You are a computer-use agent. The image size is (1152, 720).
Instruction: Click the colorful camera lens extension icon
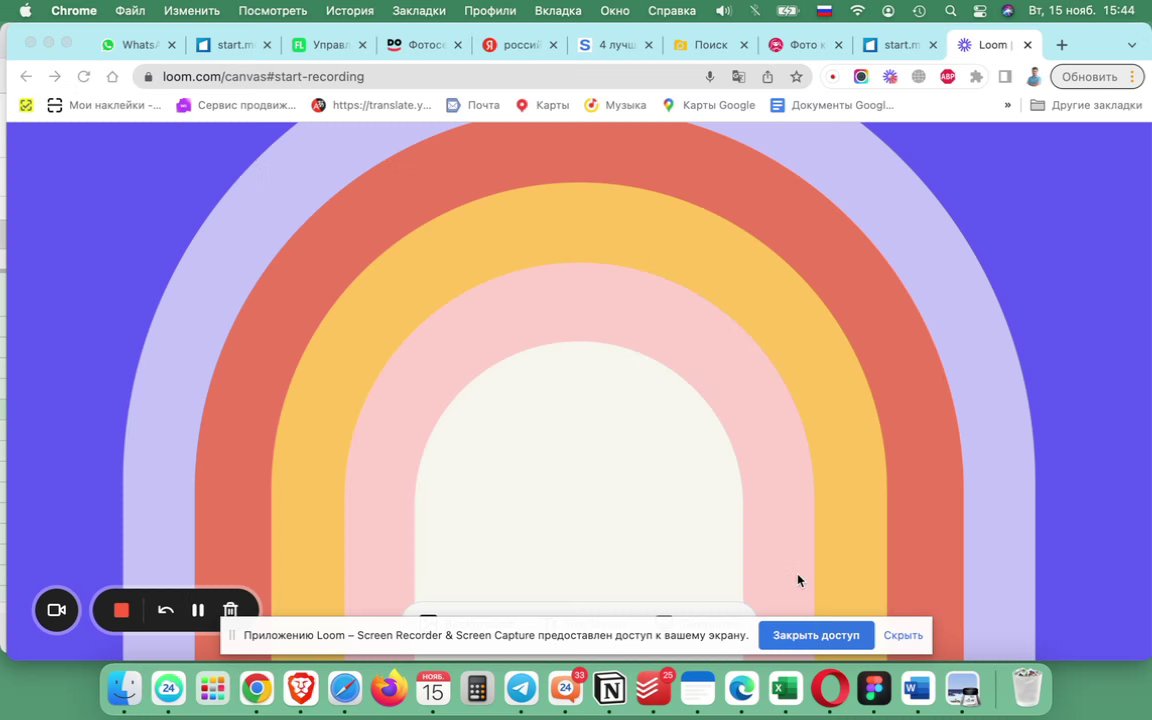861,76
